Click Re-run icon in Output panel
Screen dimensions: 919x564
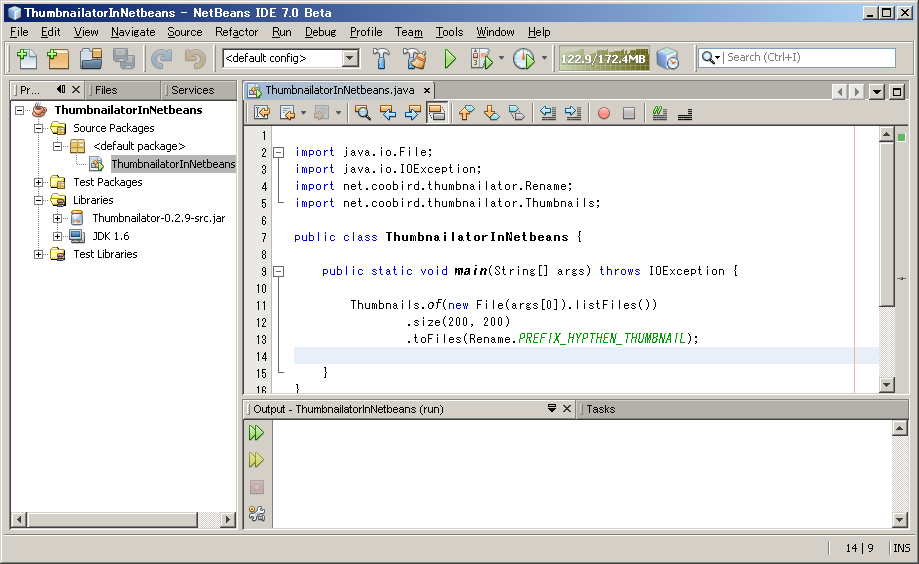(257, 433)
